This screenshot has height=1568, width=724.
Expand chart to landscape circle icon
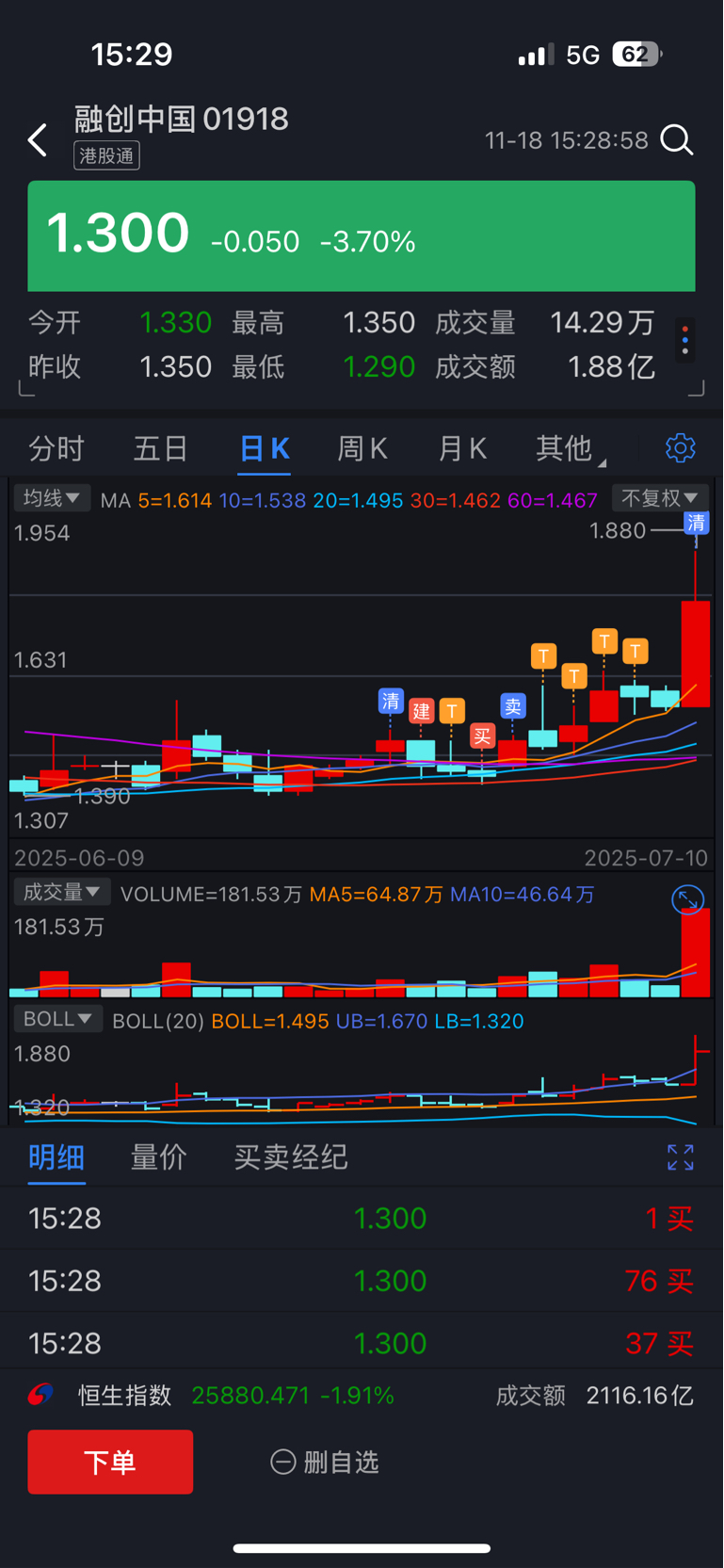tap(688, 900)
